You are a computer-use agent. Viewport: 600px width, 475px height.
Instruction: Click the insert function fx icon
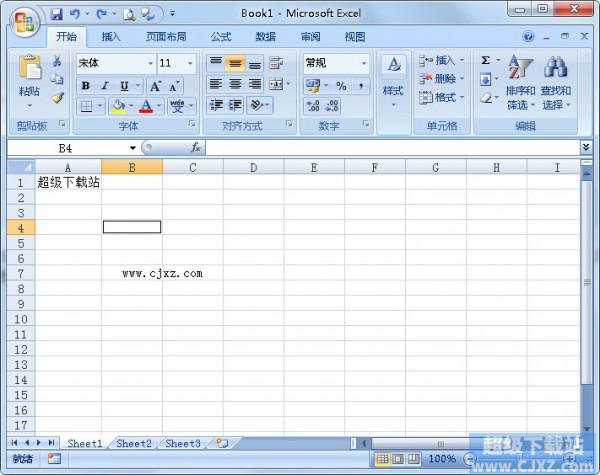click(195, 147)
